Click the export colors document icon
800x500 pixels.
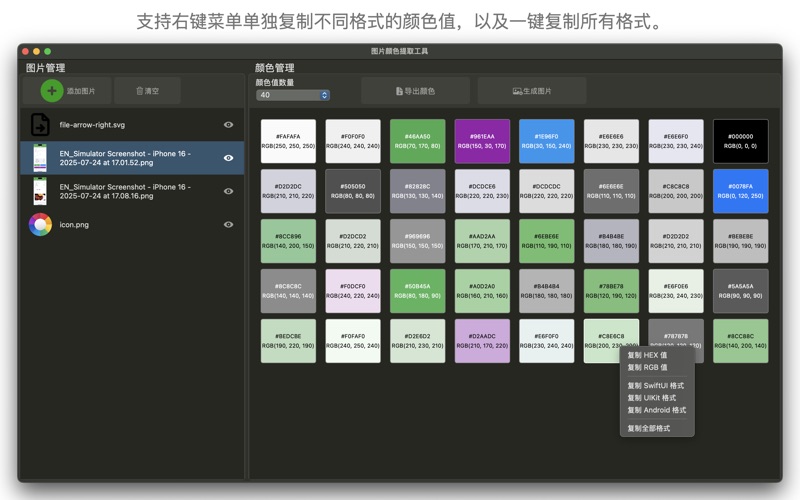point(400,91)
